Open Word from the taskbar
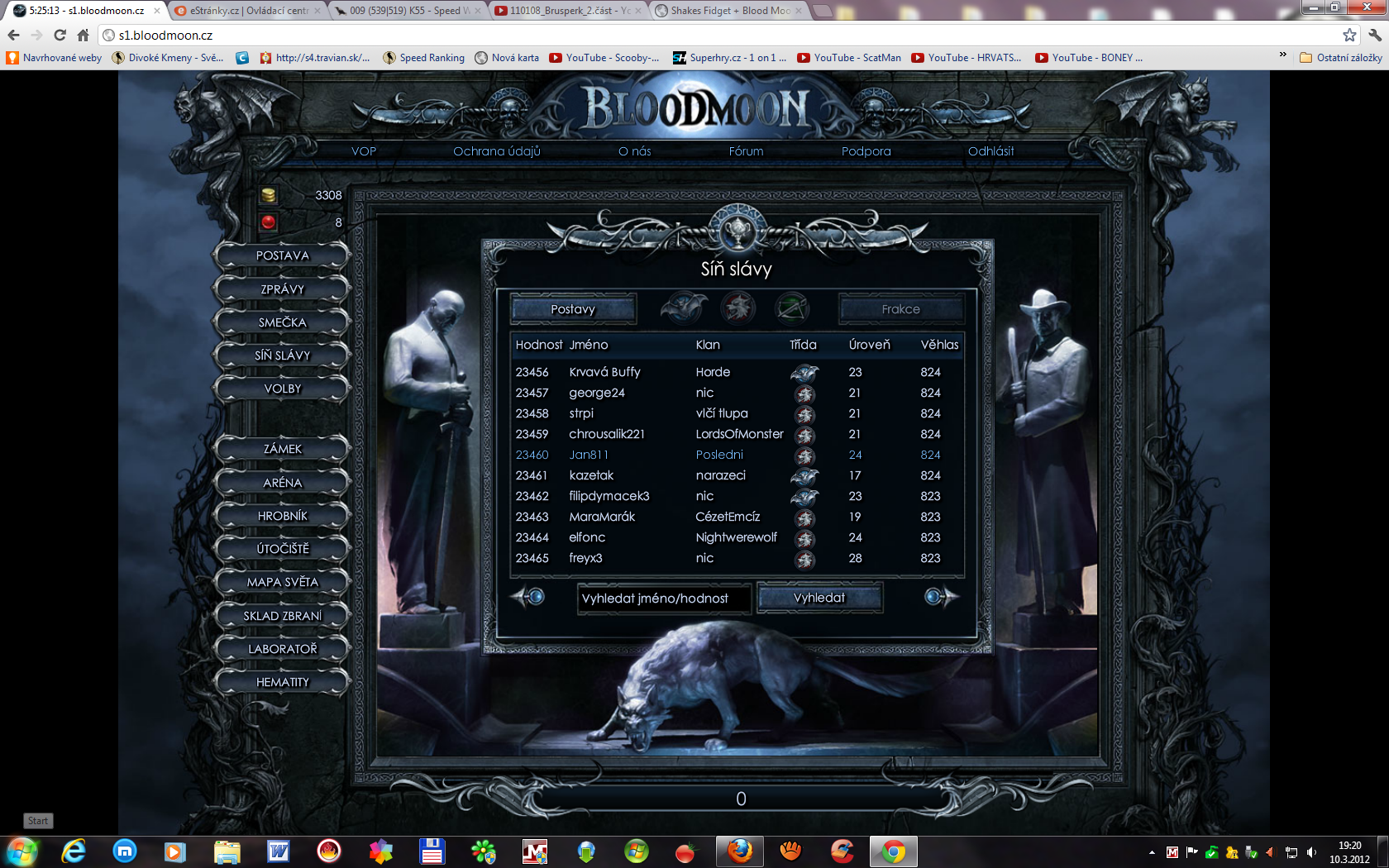This screenshot has height=868, width=1389. pyautogui.click(x=278, y=851)
